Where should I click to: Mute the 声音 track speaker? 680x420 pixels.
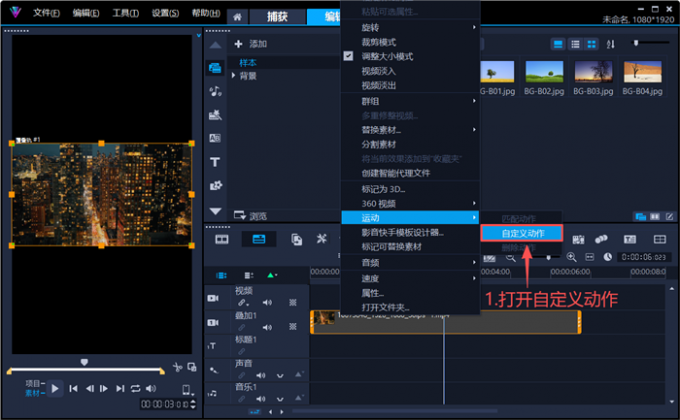(261, 375)
